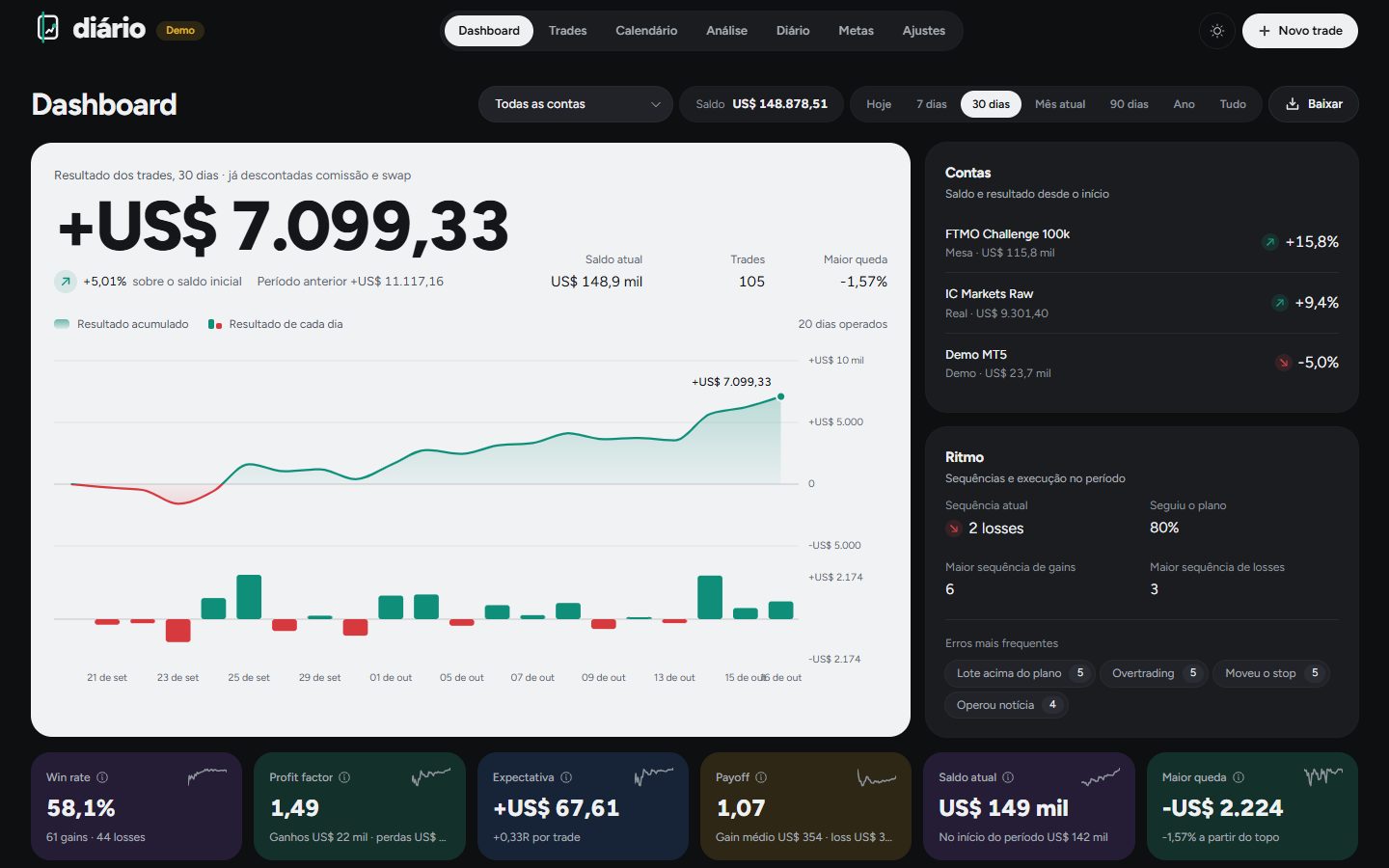Switch to the Análise tab
The image size is (1389, 868).
point(726,31)
